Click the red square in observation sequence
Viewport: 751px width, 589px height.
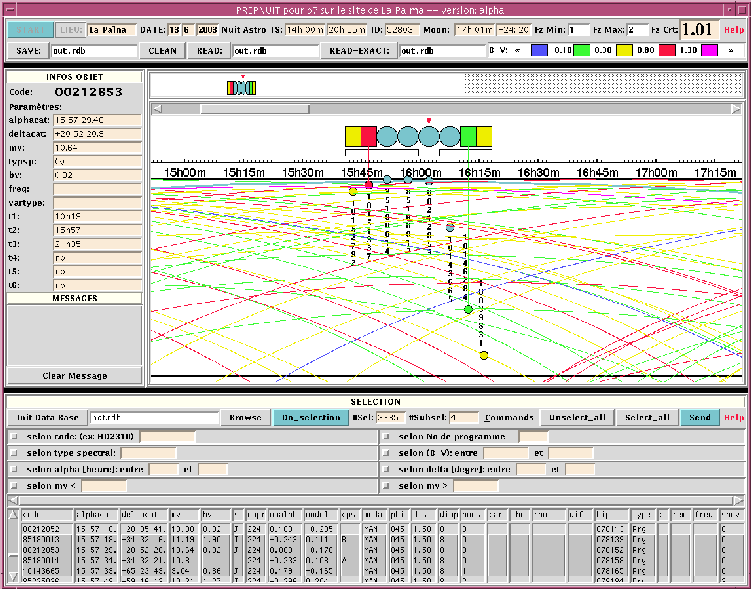(369, 136)
